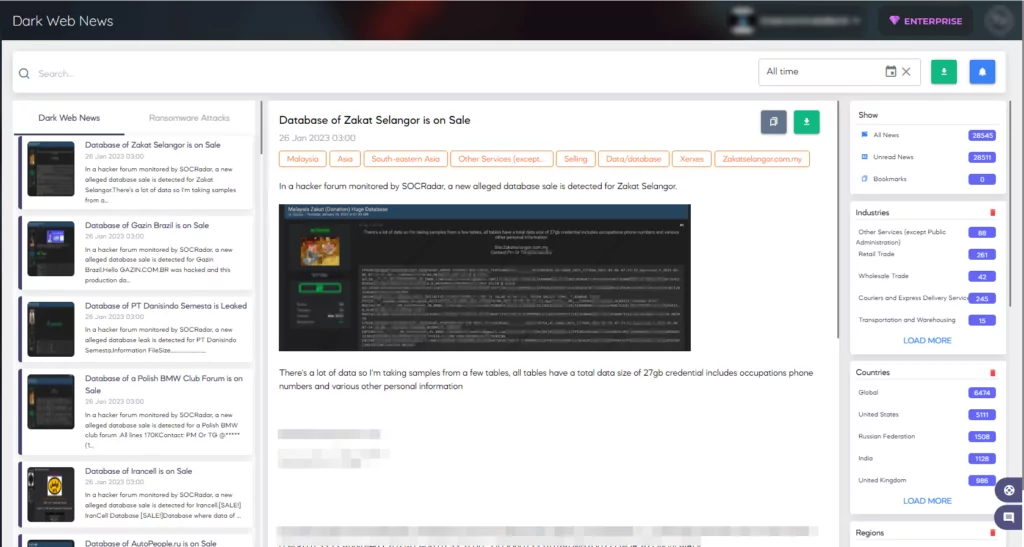Select the Selling tag
This screenshot has width=1024, height=547.
575,159
